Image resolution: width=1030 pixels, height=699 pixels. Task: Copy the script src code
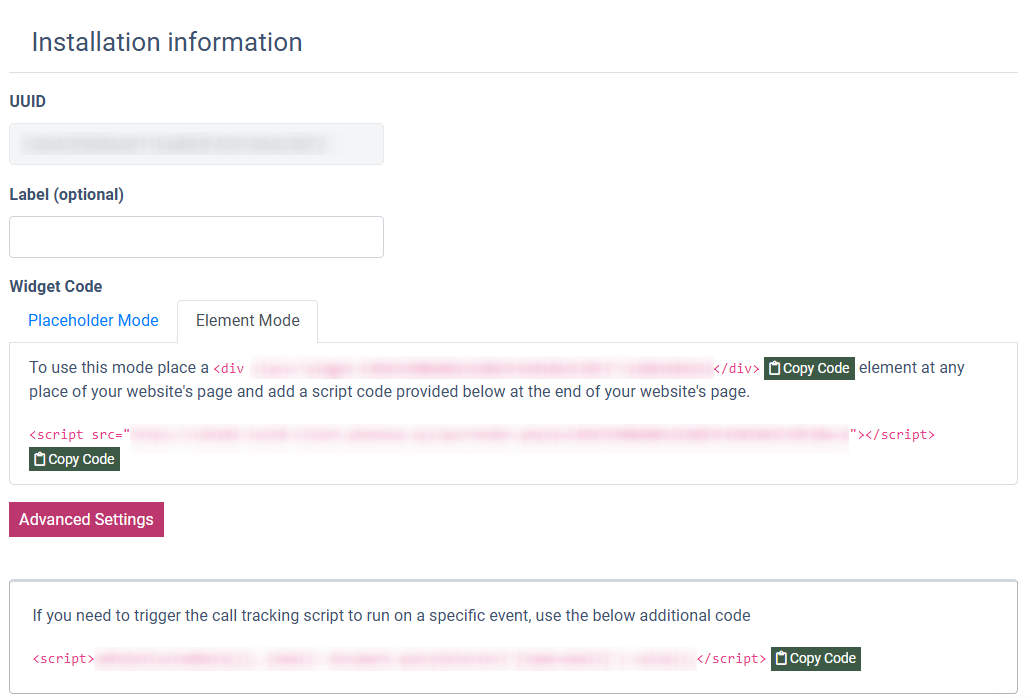(74, 459)
